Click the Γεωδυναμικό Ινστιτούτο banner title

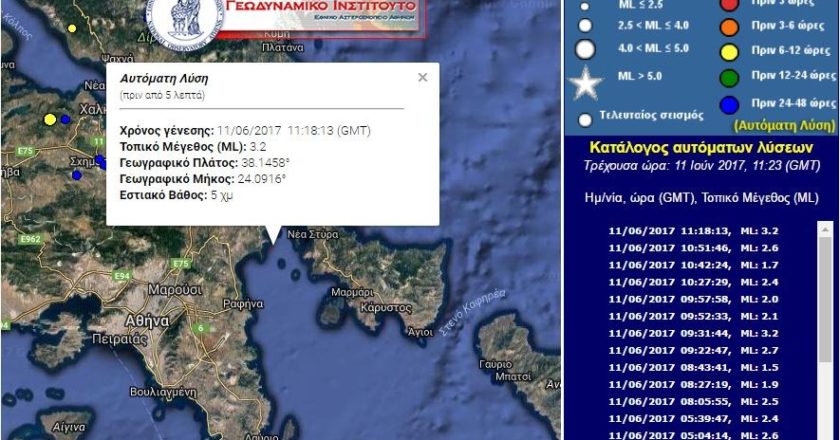pos(320,6)
